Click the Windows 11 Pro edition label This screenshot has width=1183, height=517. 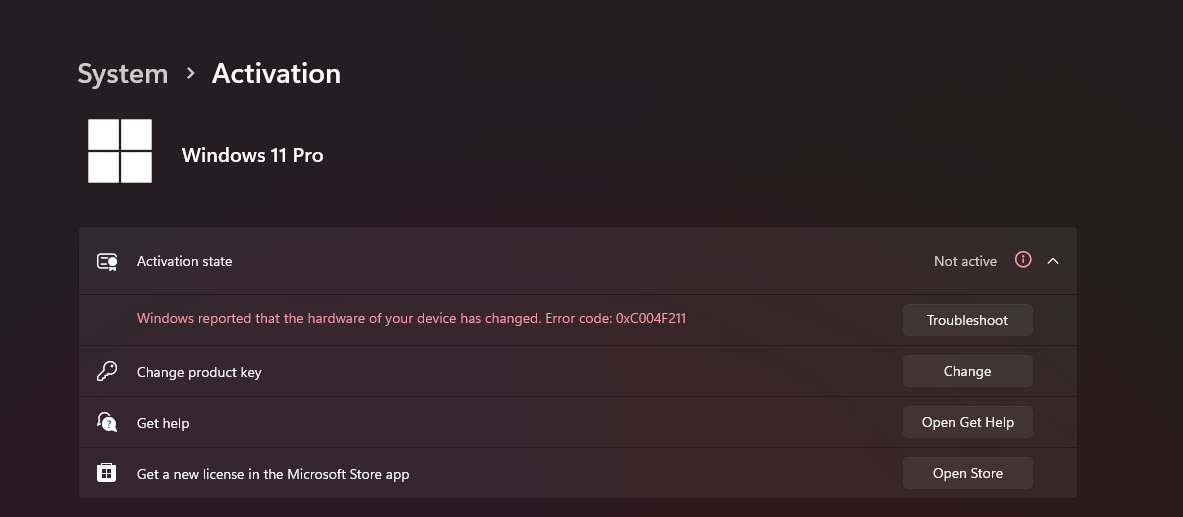coord(253,155)
